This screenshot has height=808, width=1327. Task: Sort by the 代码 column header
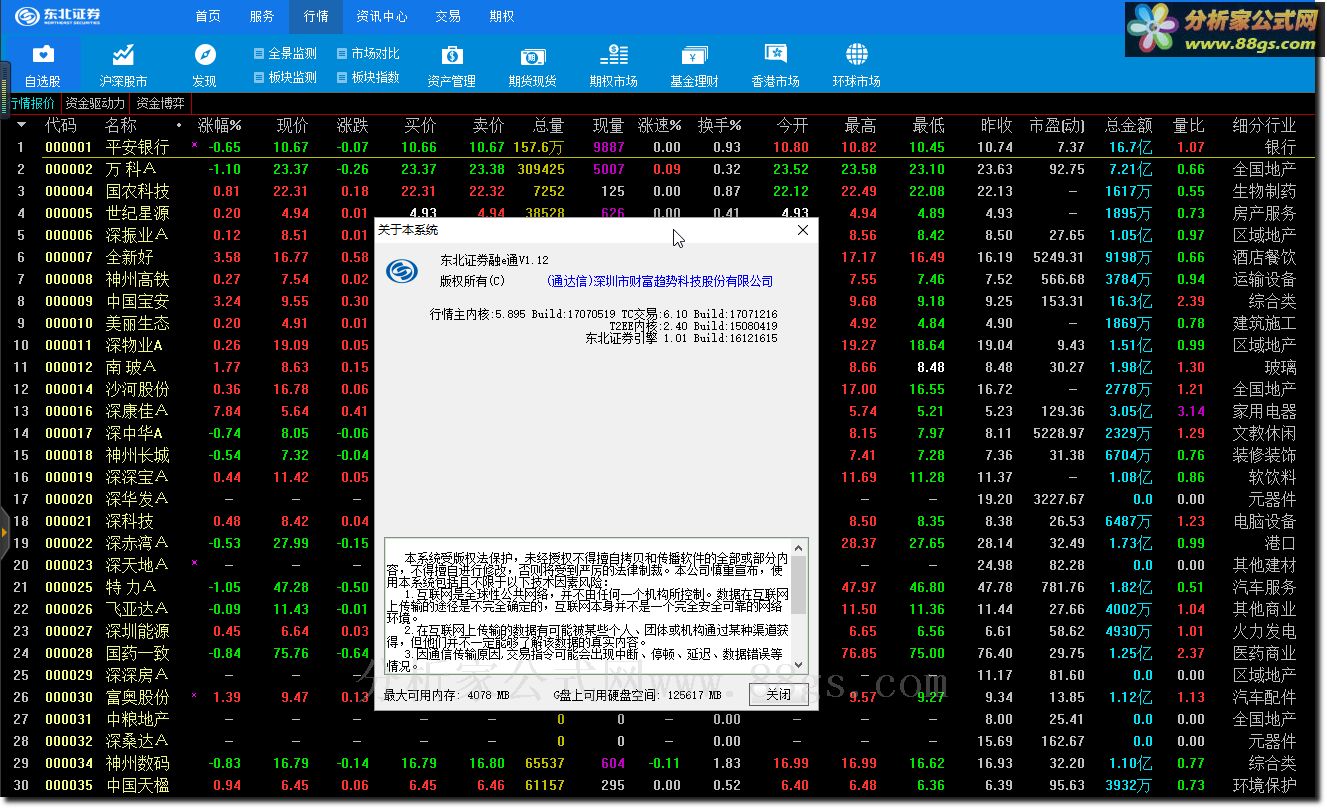pyautogui.click(x=61, y=125)
